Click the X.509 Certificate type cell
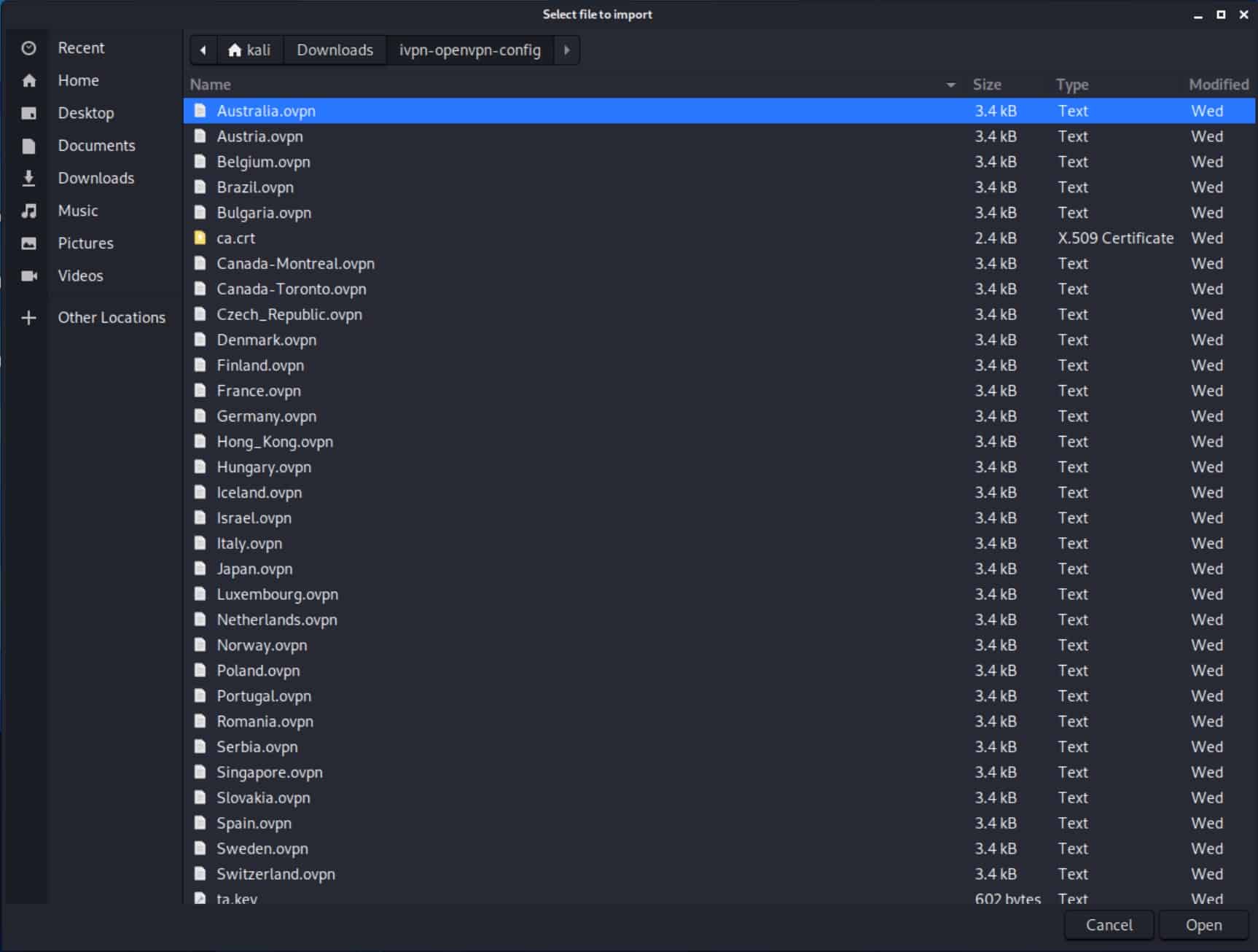Screen dimensions: 1258x952 [1115, 238]
